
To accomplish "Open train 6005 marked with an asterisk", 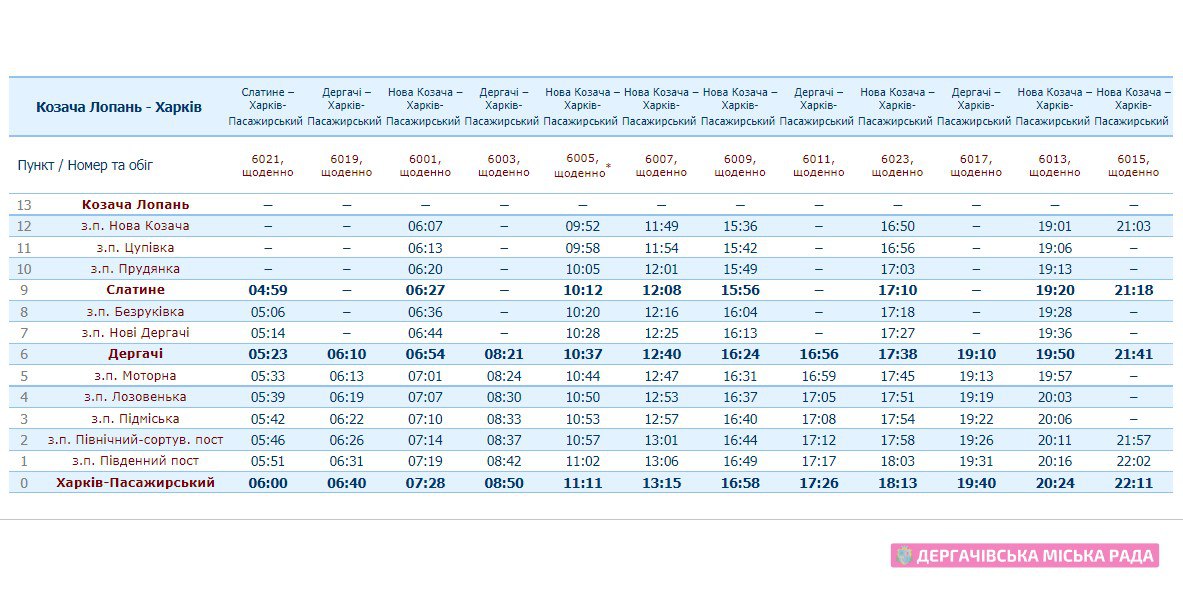I will 582,158.
